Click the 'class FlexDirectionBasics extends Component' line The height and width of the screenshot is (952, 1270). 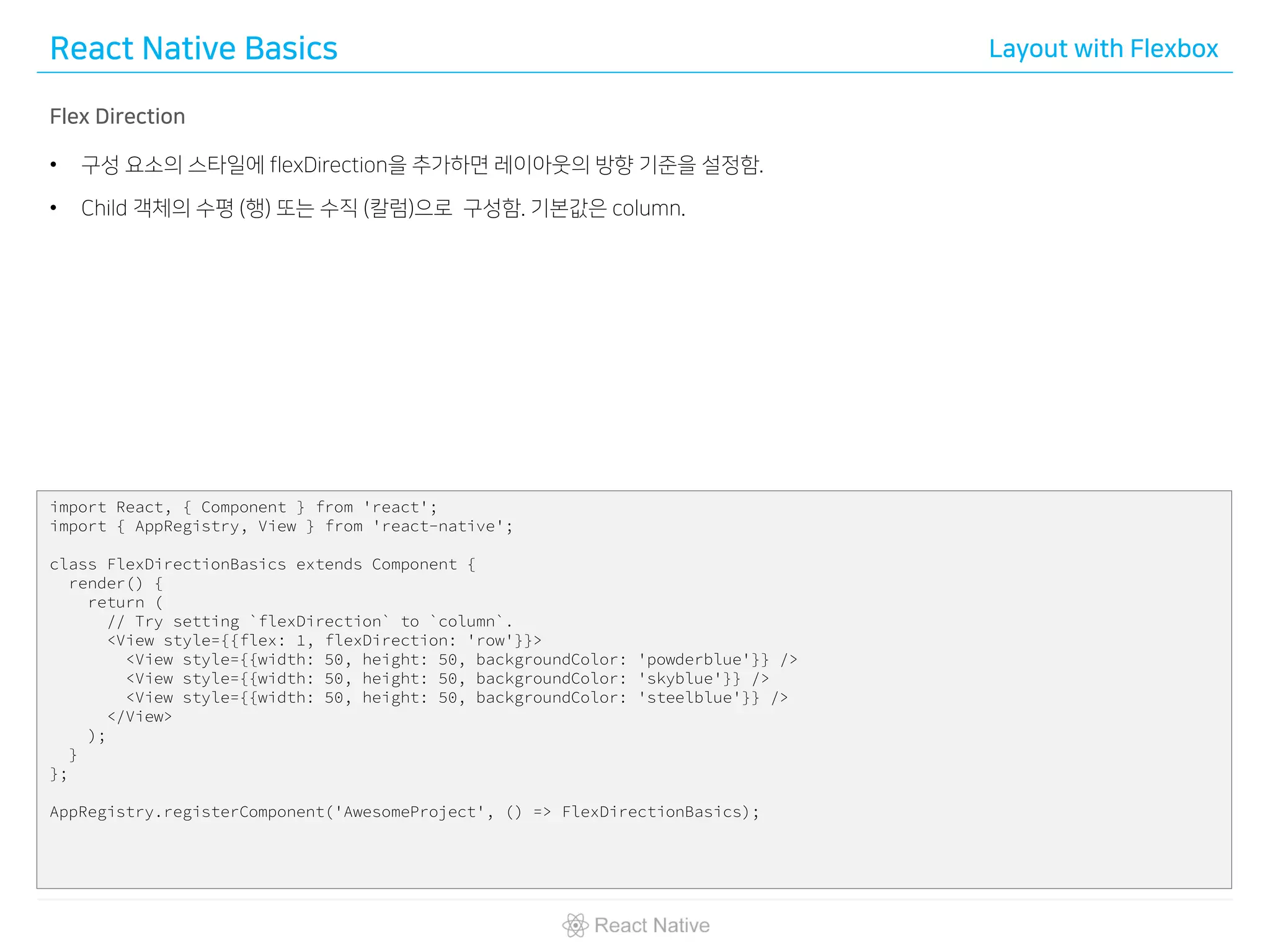263,565
